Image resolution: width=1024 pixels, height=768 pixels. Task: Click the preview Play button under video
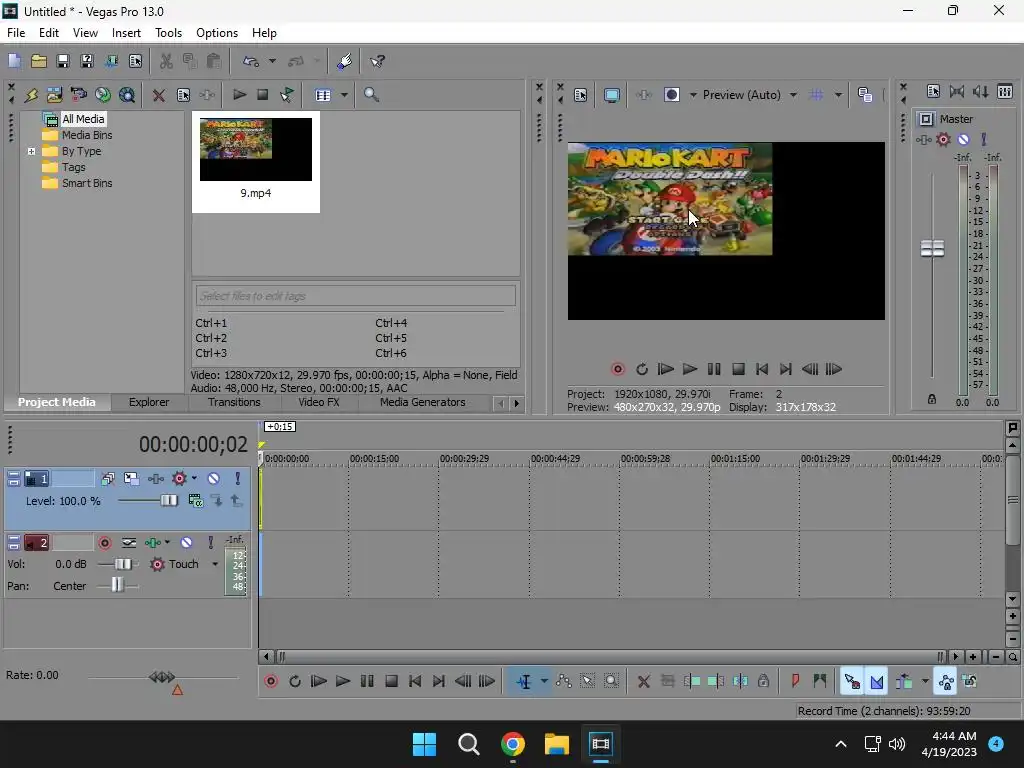coord(690,370)
